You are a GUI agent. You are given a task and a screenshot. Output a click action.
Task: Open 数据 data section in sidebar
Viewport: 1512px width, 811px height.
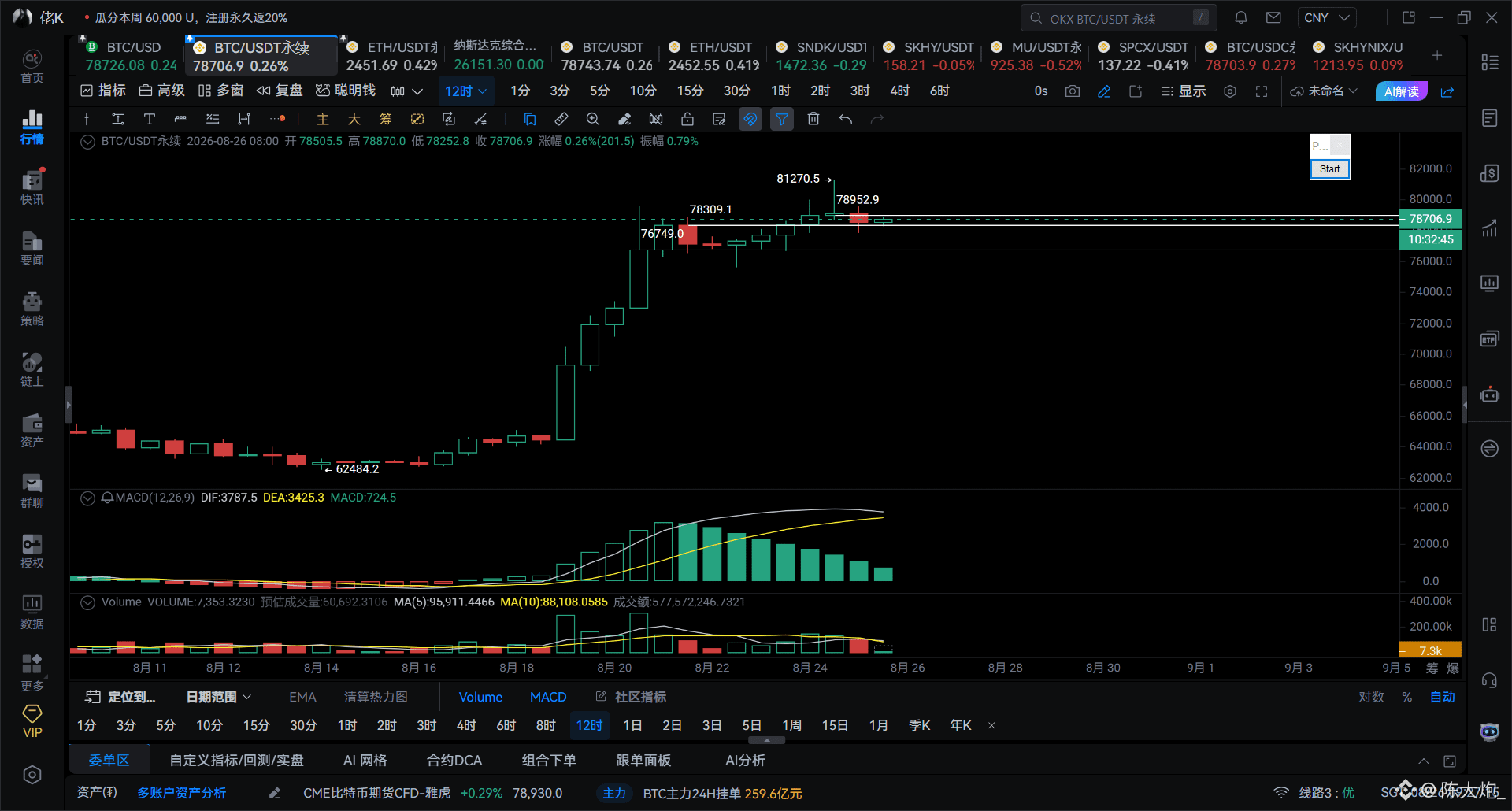coord(32,613)
